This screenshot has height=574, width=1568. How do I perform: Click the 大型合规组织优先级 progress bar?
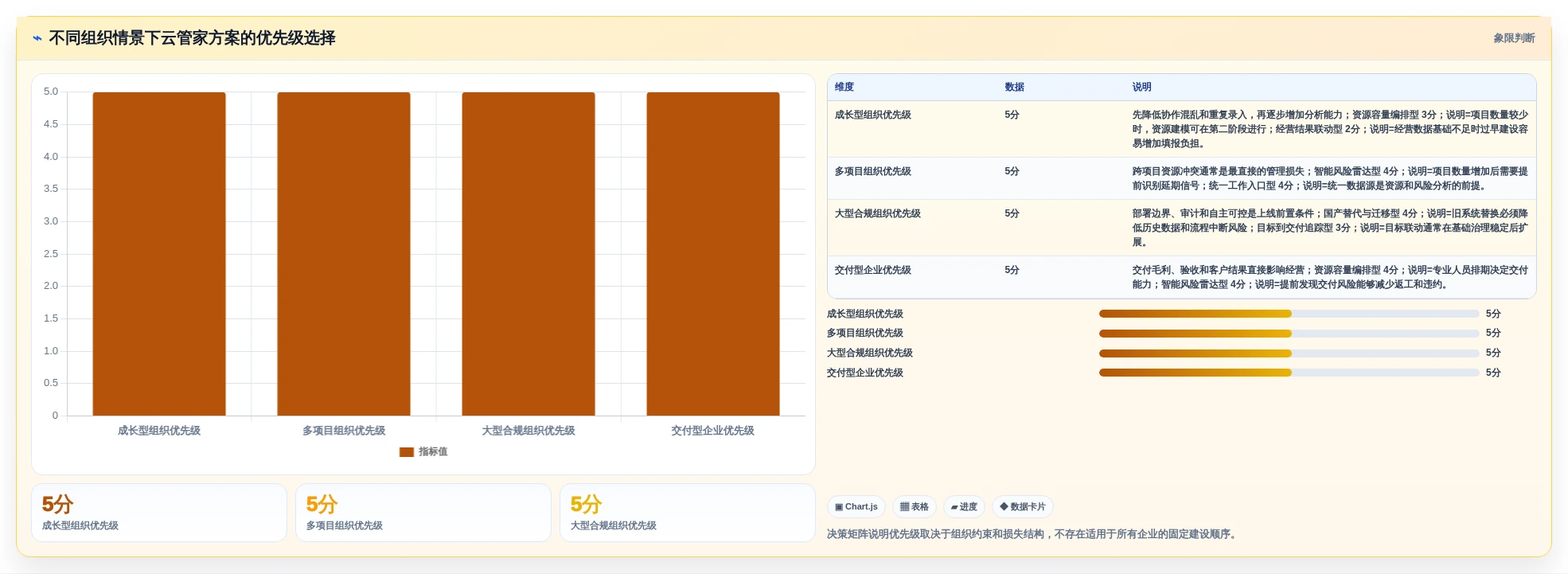1289,353
